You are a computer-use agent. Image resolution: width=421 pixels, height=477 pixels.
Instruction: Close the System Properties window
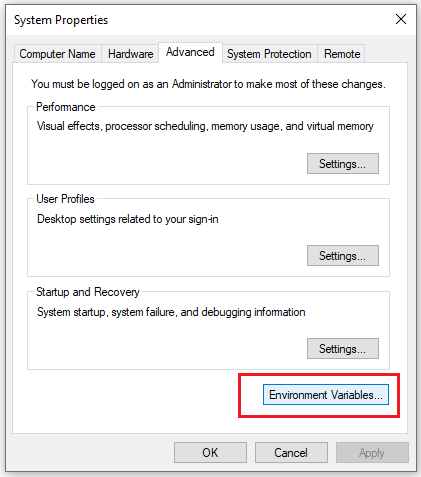[x=401, y=19]
